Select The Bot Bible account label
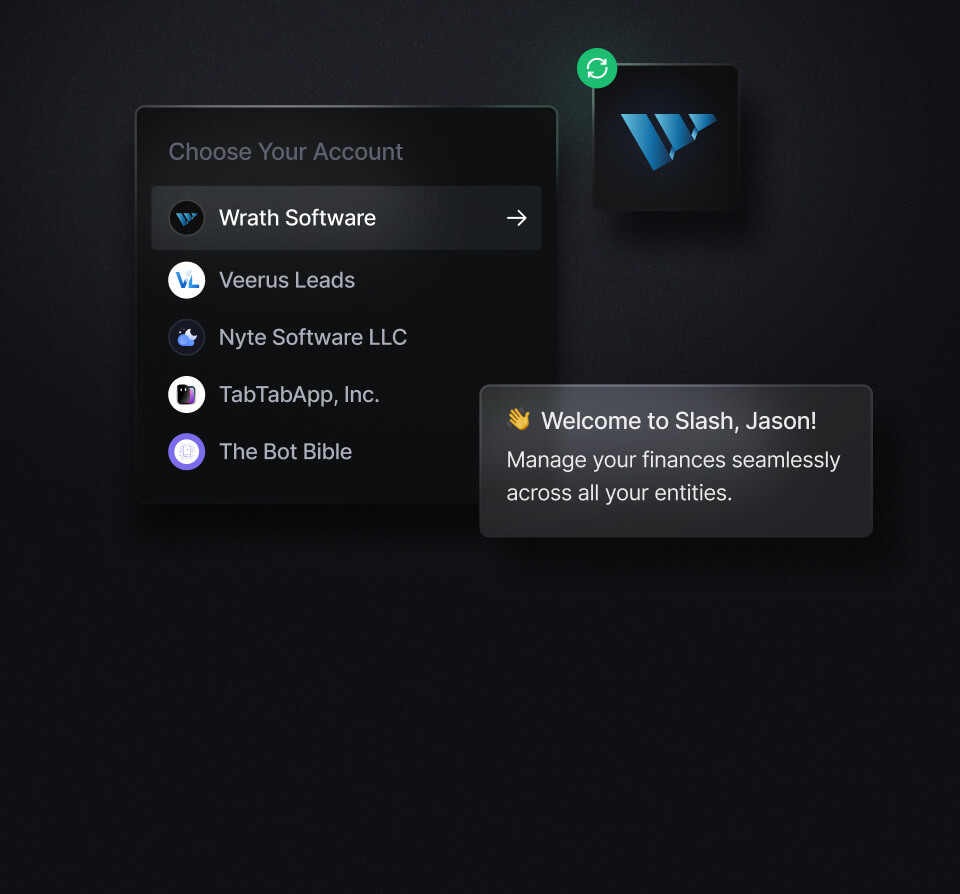The image size is (960, 894). pyautogui.click(x=285, y=452)
